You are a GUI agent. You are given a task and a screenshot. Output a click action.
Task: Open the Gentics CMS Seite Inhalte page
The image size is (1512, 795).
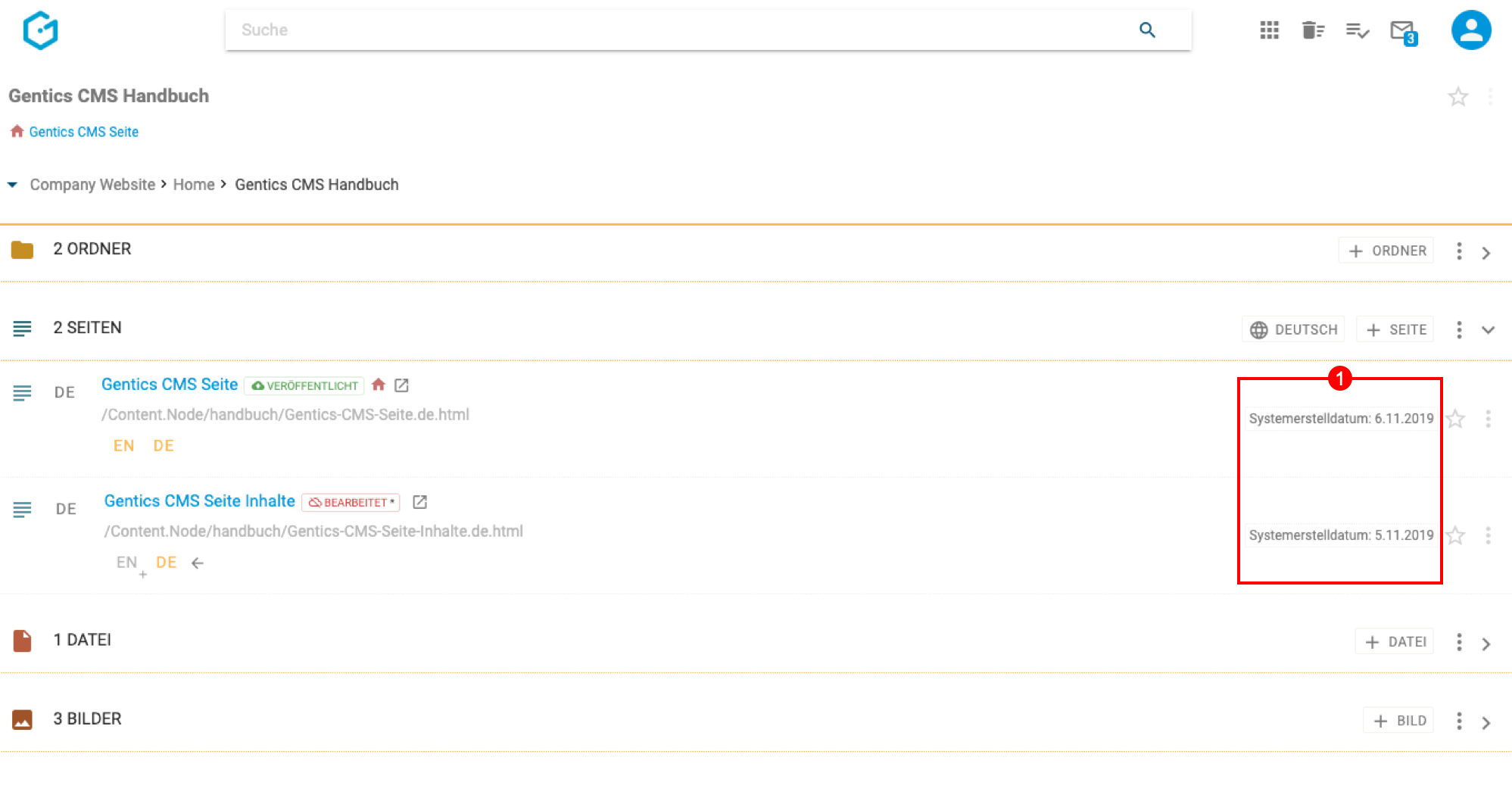(200, 501)
